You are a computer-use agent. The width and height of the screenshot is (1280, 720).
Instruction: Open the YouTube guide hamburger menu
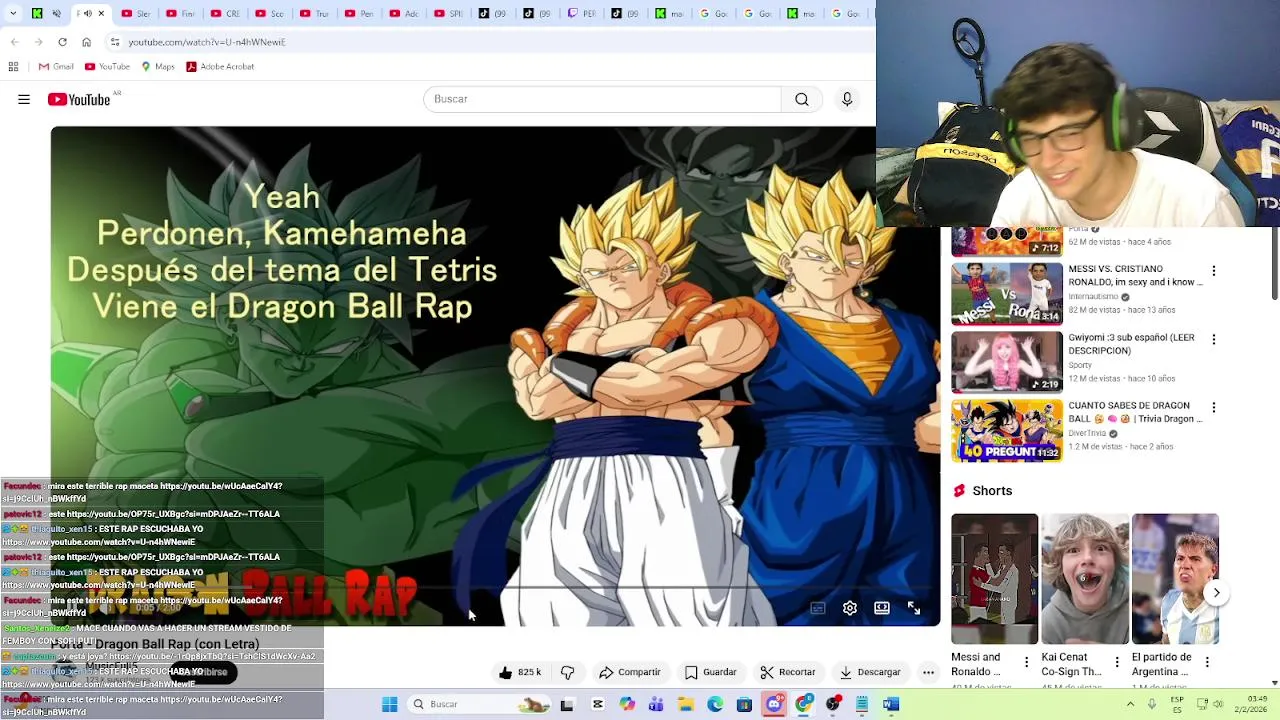[x=24, y=99]
